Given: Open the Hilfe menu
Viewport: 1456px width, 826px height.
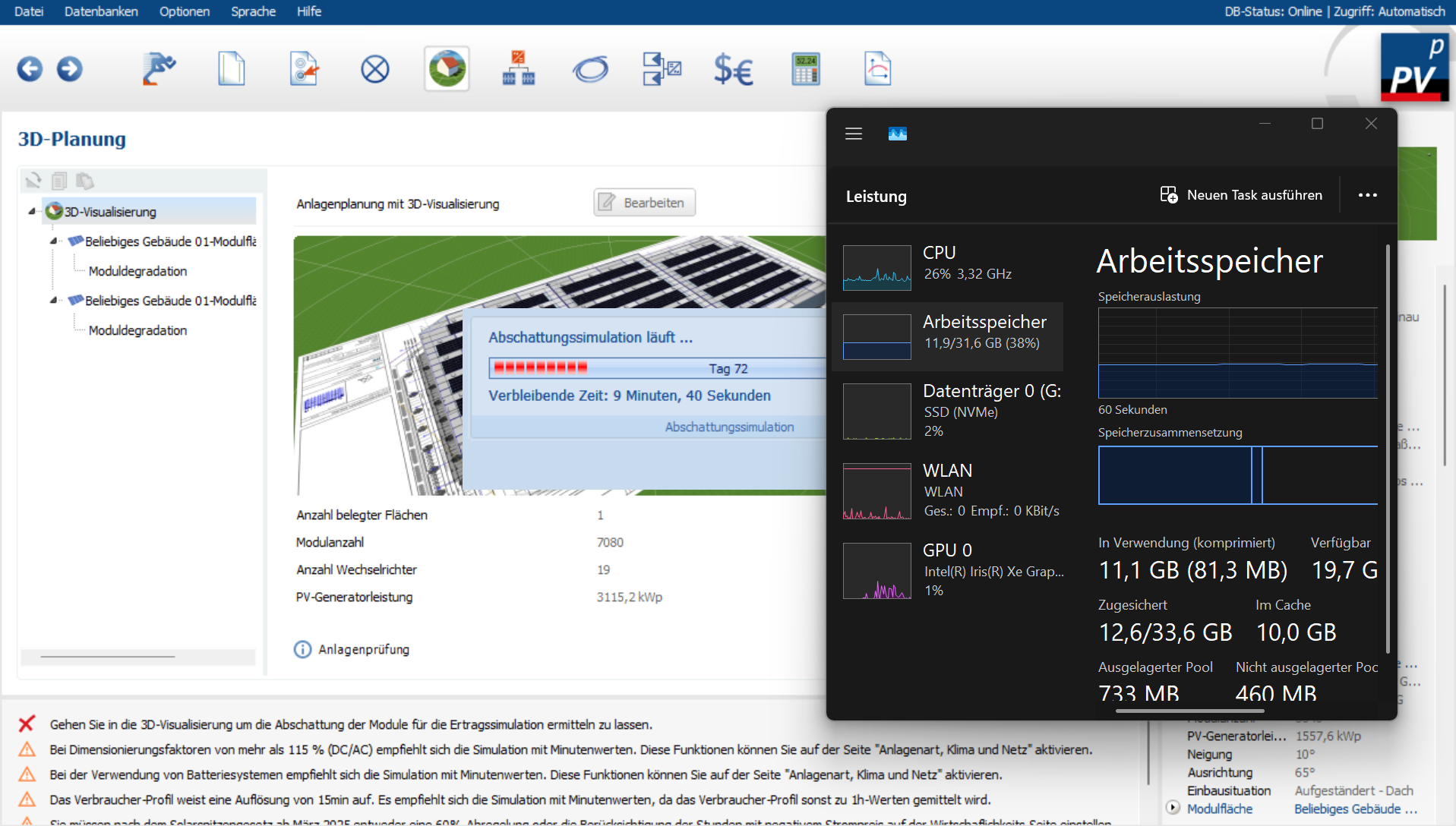Looking at the screenshot, I should (308, 11).
